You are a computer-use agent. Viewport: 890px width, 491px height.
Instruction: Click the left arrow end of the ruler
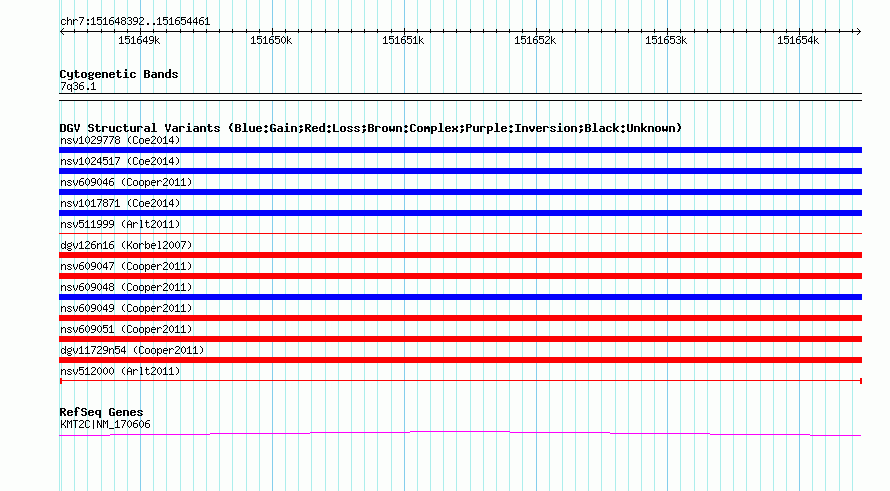point(62,32)
